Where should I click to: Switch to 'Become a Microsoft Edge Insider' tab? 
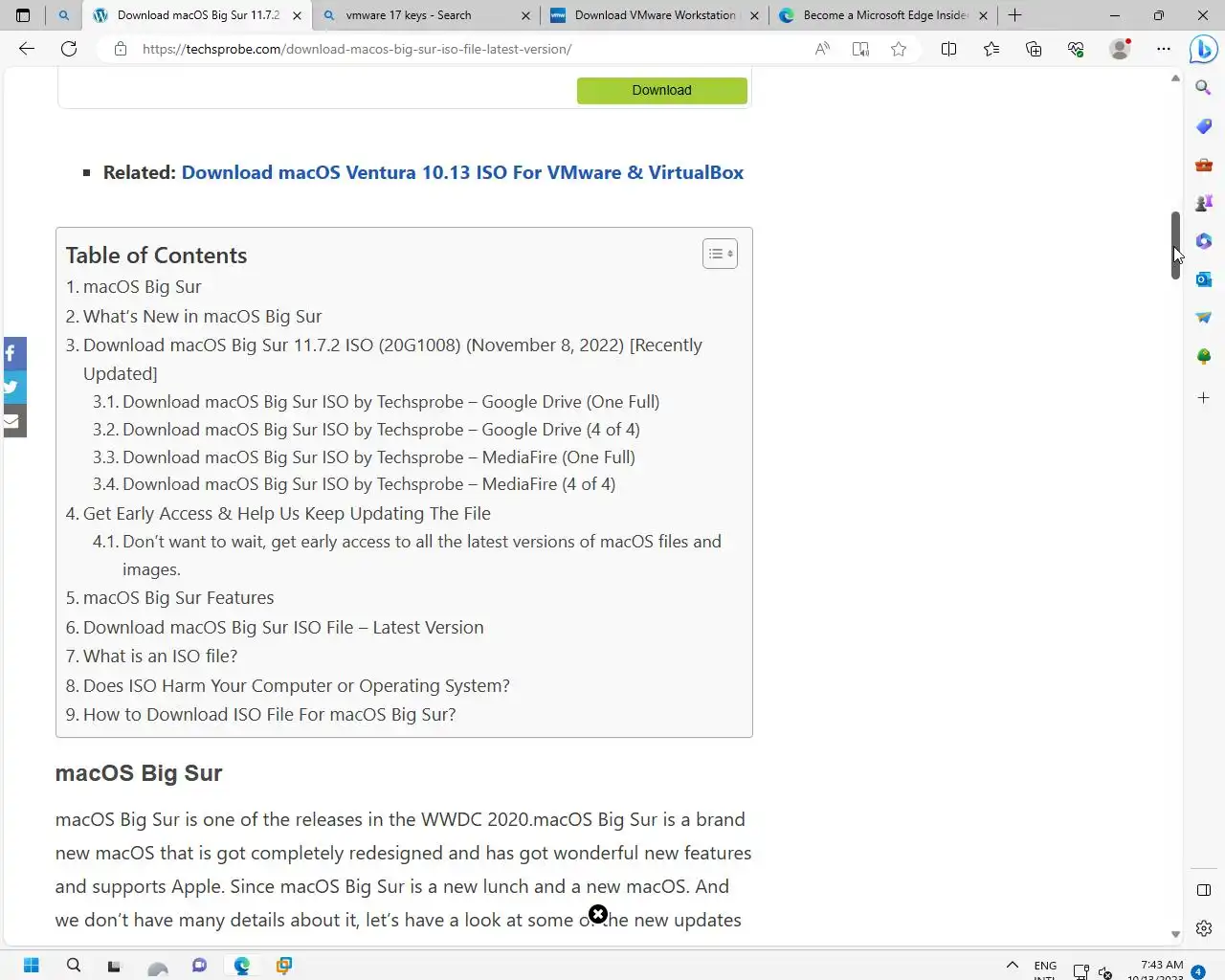tap(883, 15)
